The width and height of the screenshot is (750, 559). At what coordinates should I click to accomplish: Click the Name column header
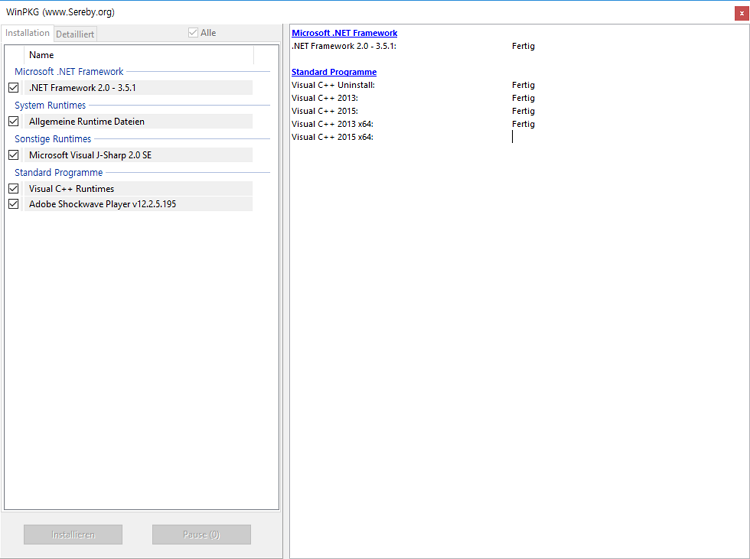coord(139,55)
